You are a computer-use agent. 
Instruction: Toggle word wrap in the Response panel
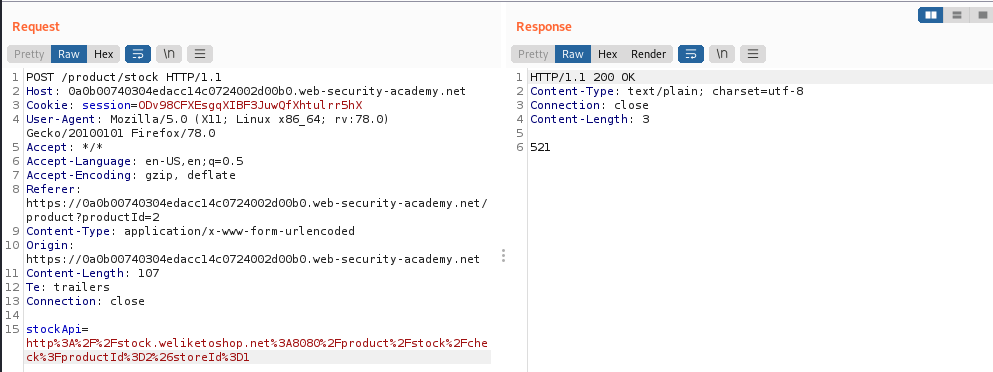tap(690, 54)
